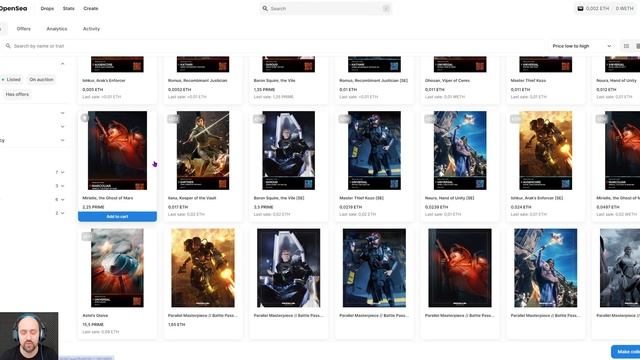Click the 0.0219 ETH price on Master Thief Kozo [SE]
The width and height of the screenshot is (640, 360).
click(351, 207)
